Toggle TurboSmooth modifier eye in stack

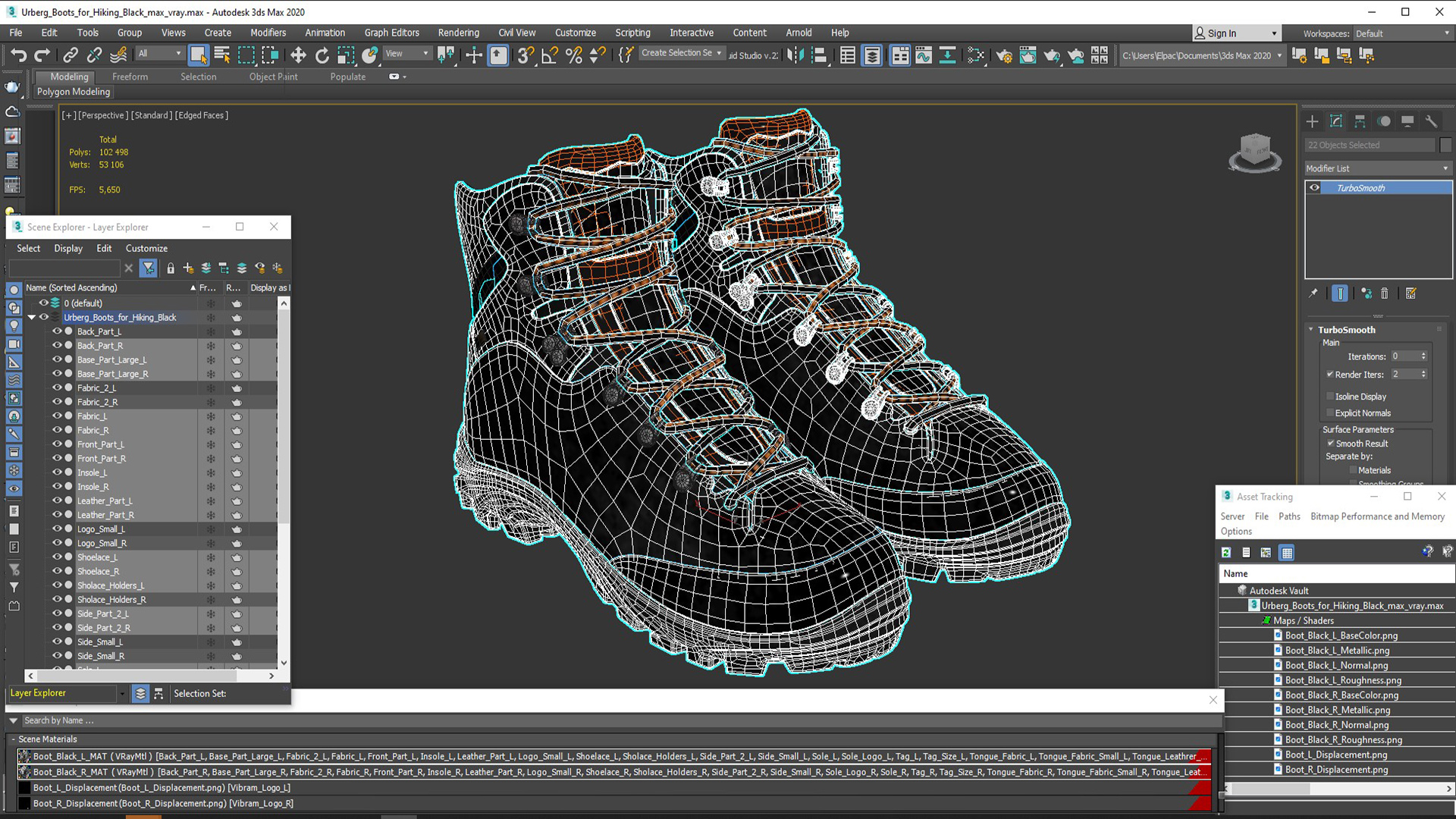1314,188
